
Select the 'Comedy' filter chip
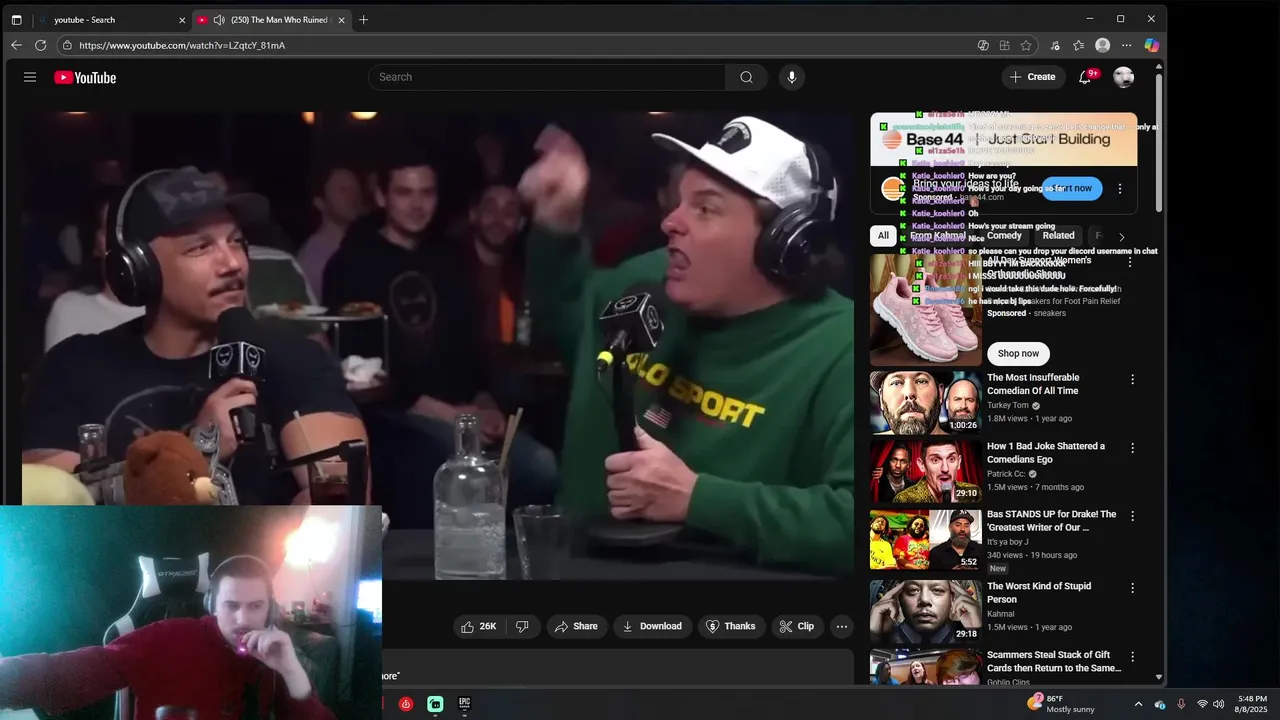1004,236
